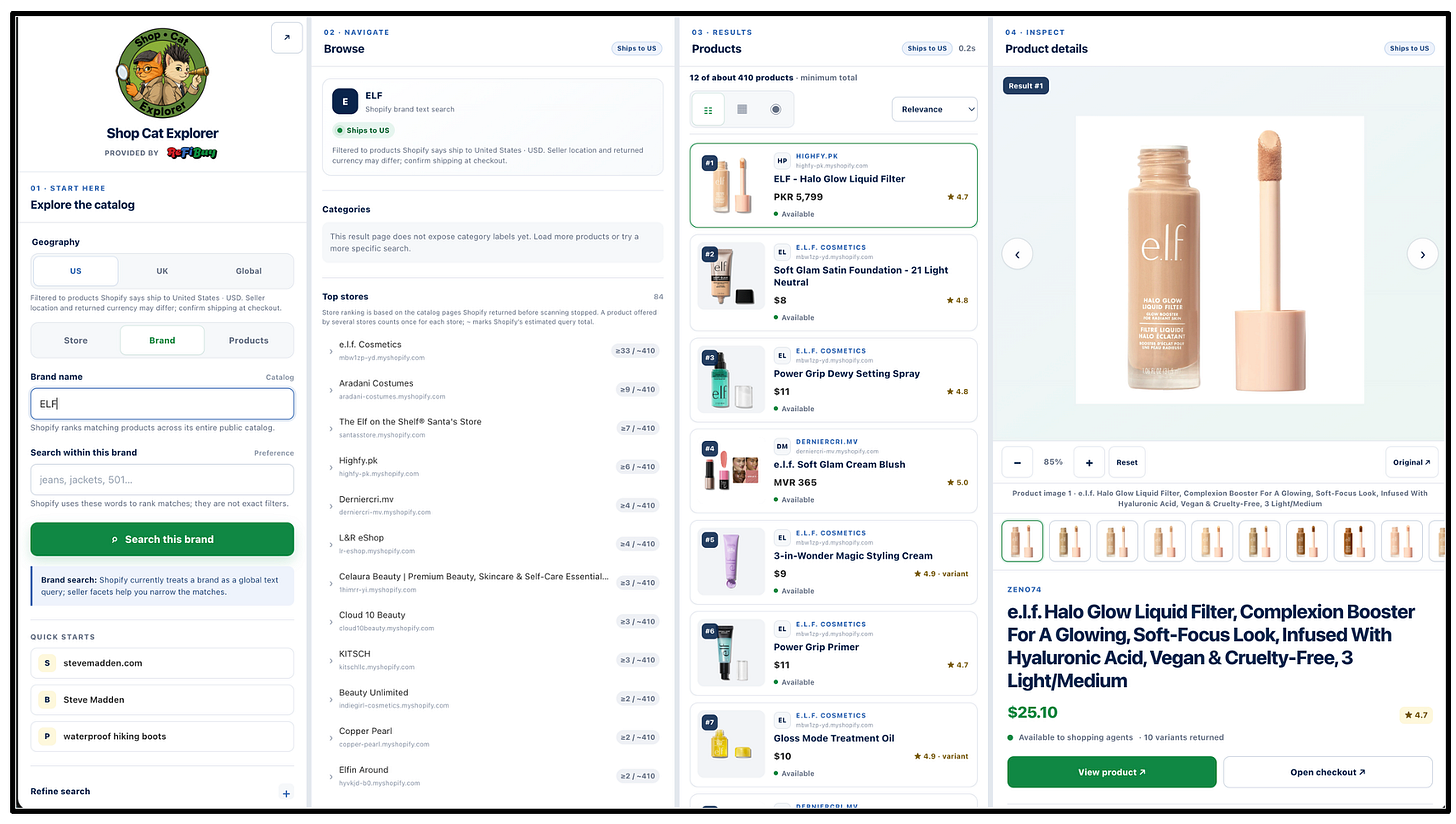Open the Original image link

[1411, 462]
